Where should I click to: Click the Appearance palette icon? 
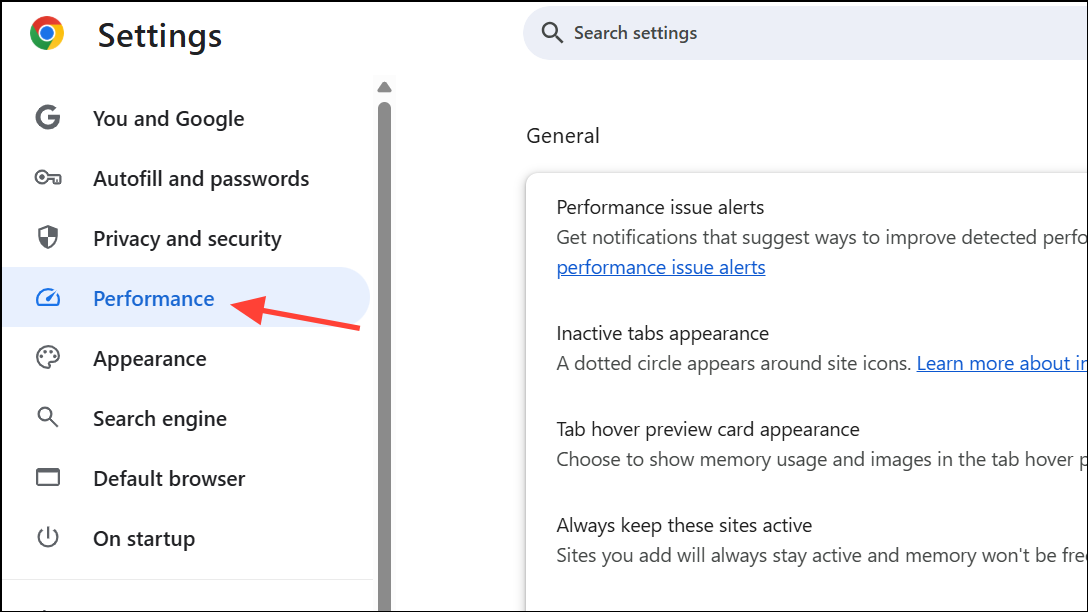pyautogui.click(x=48, y=358)
